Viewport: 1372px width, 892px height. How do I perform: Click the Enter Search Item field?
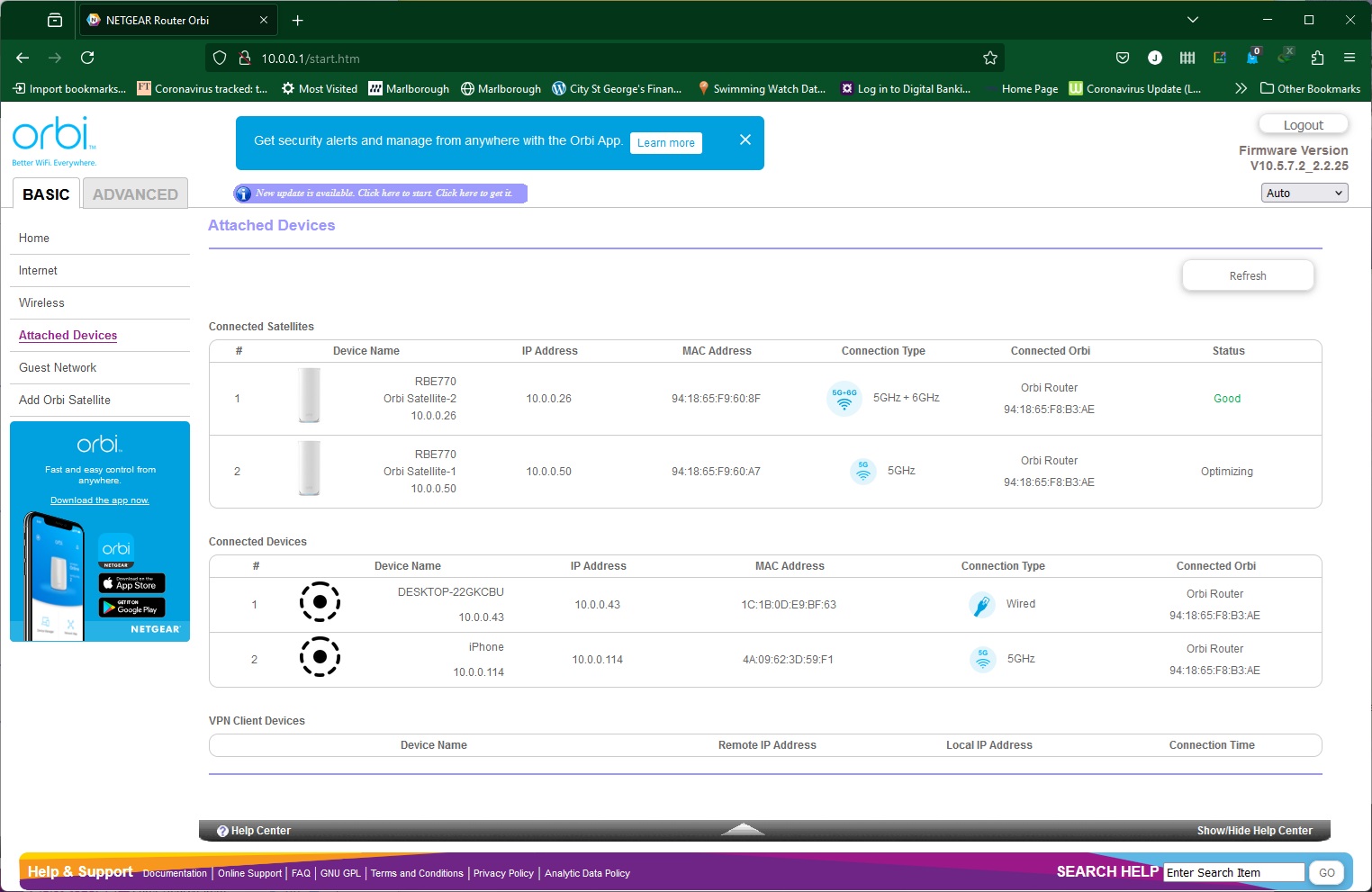tap(1233, 872)
